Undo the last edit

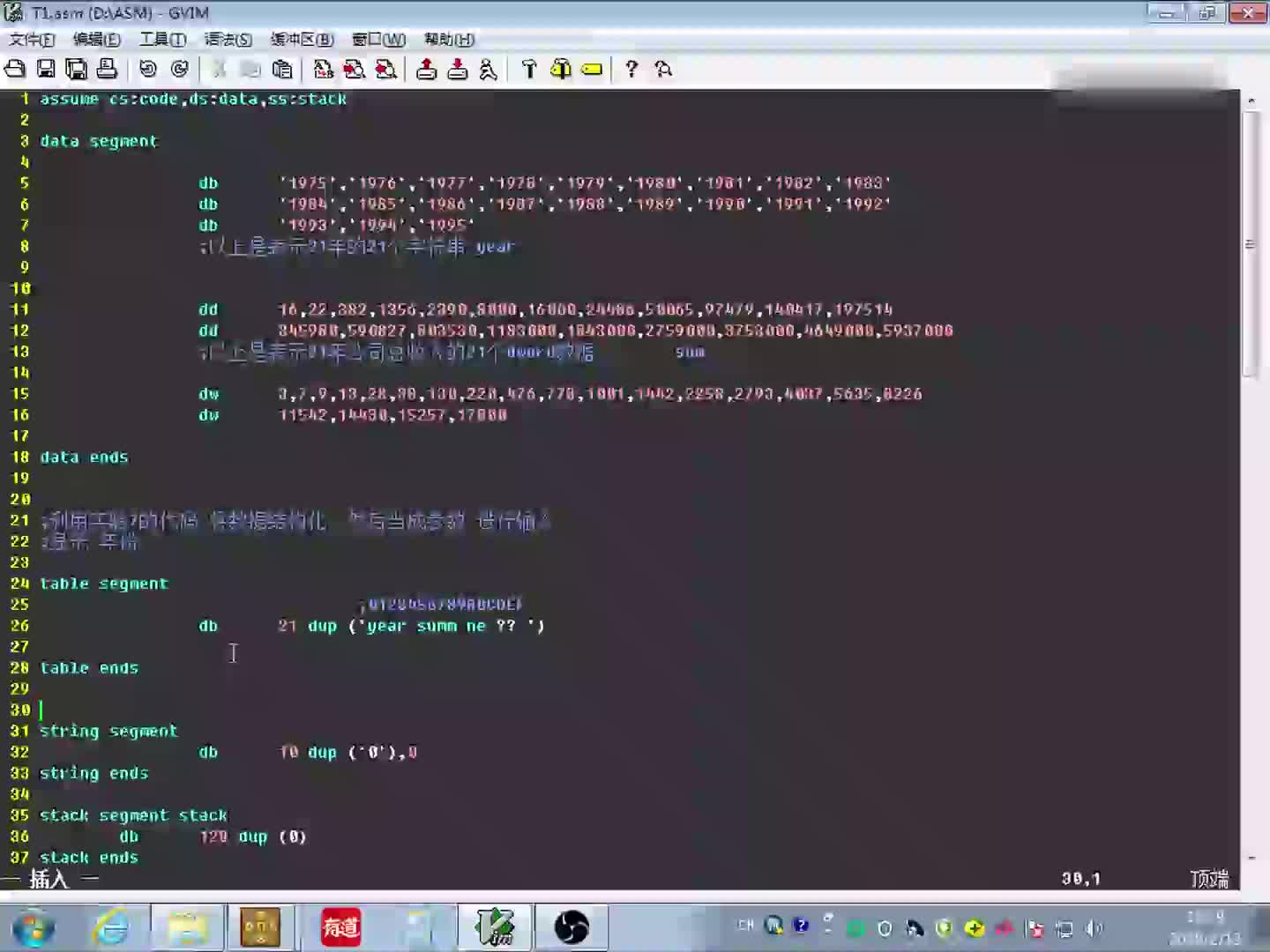[x=148, y=69]
